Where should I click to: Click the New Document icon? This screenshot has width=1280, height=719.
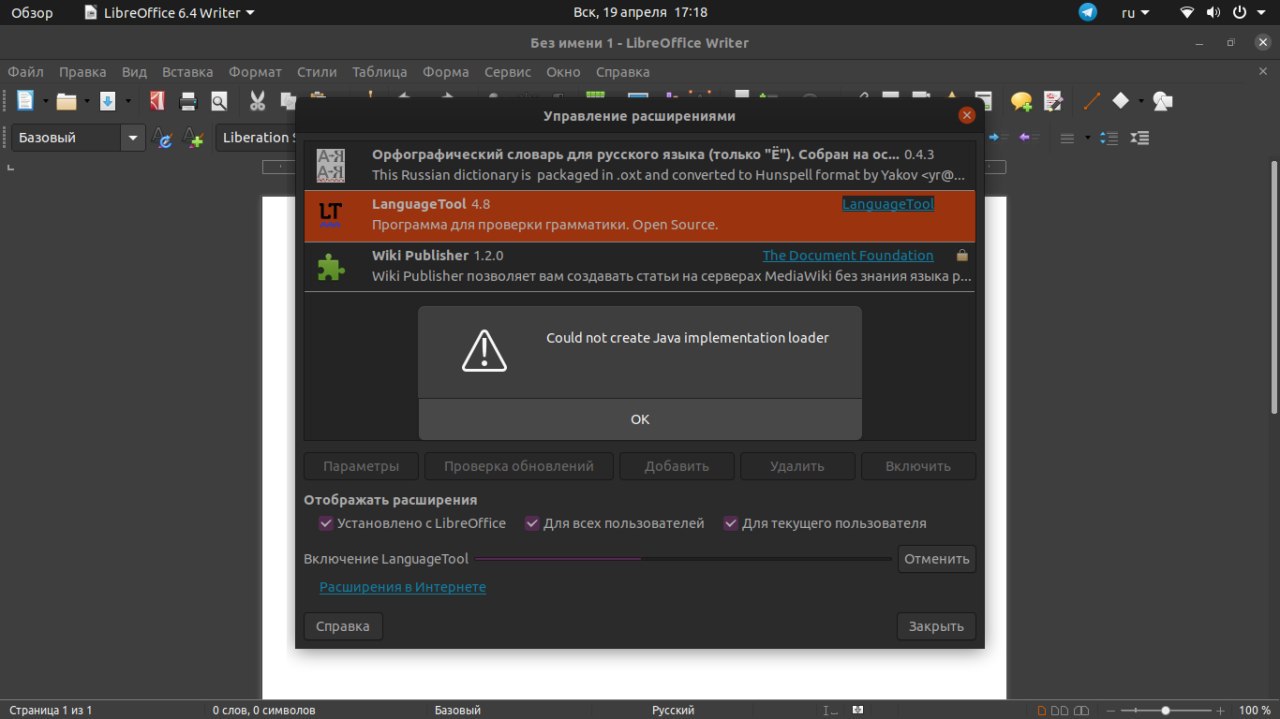pyautogui.click(x=25, y=101)
